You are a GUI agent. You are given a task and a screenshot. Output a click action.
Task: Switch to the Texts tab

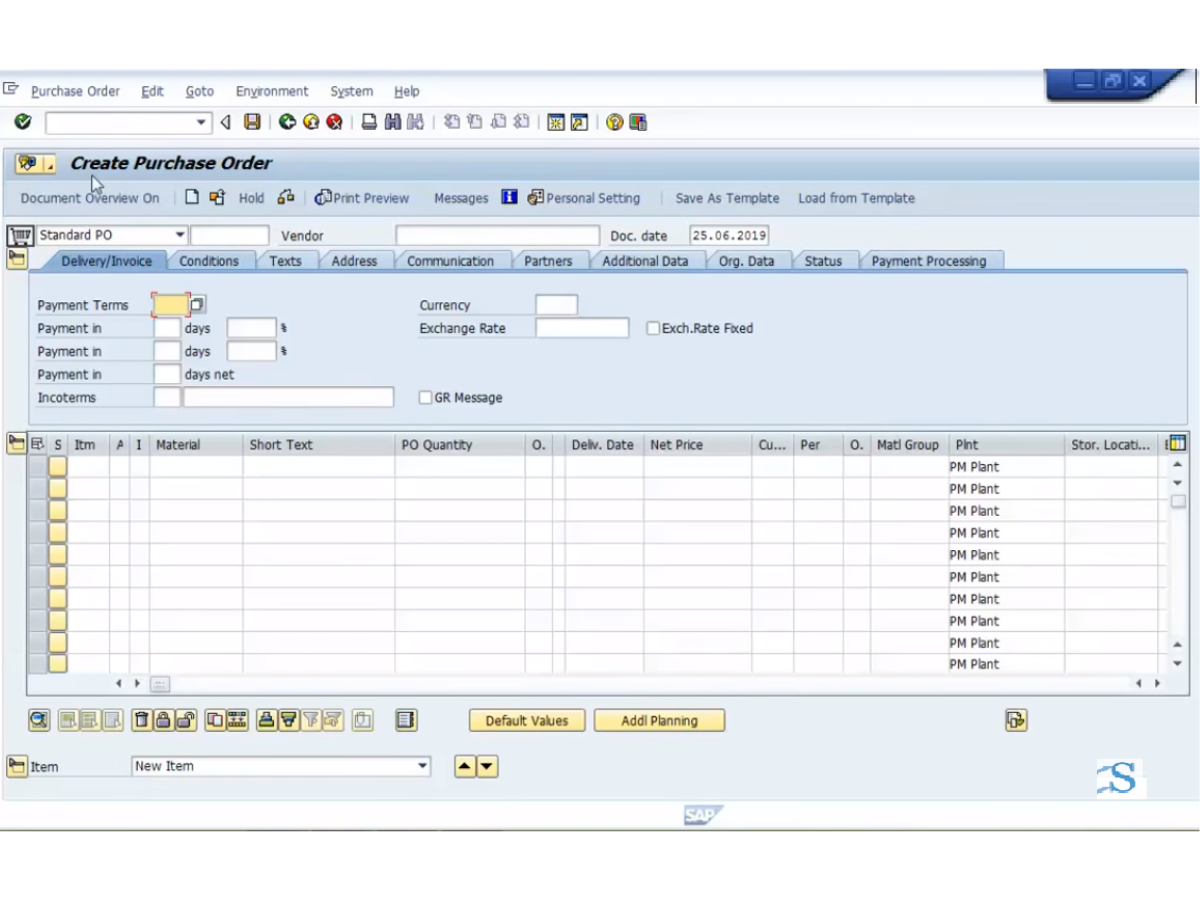click(x=285, y=261)
